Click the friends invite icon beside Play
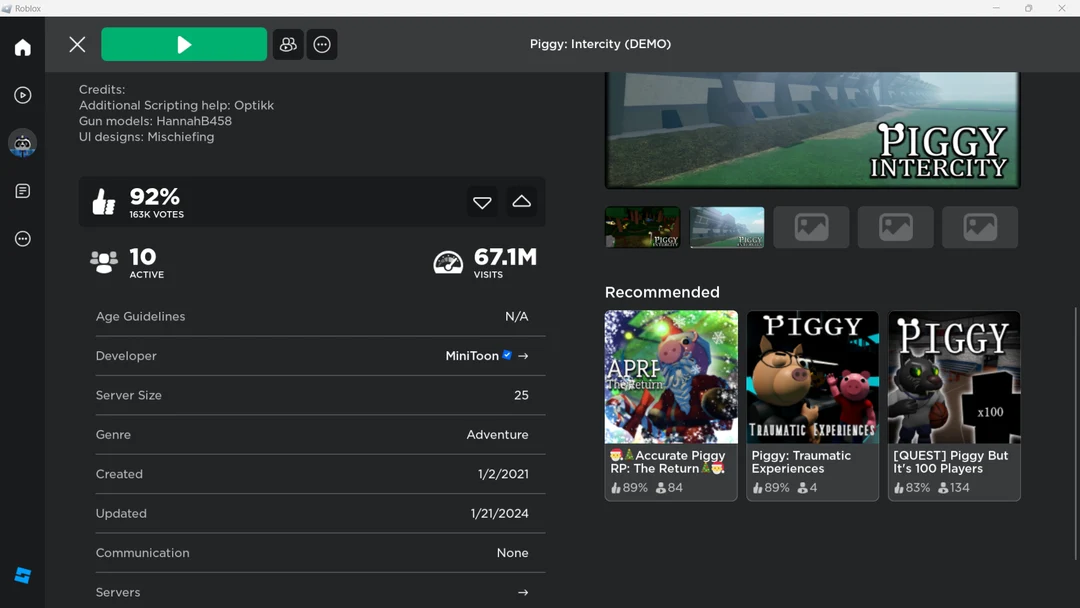This screenshot has height=608, width=1080. coord(288,44)
